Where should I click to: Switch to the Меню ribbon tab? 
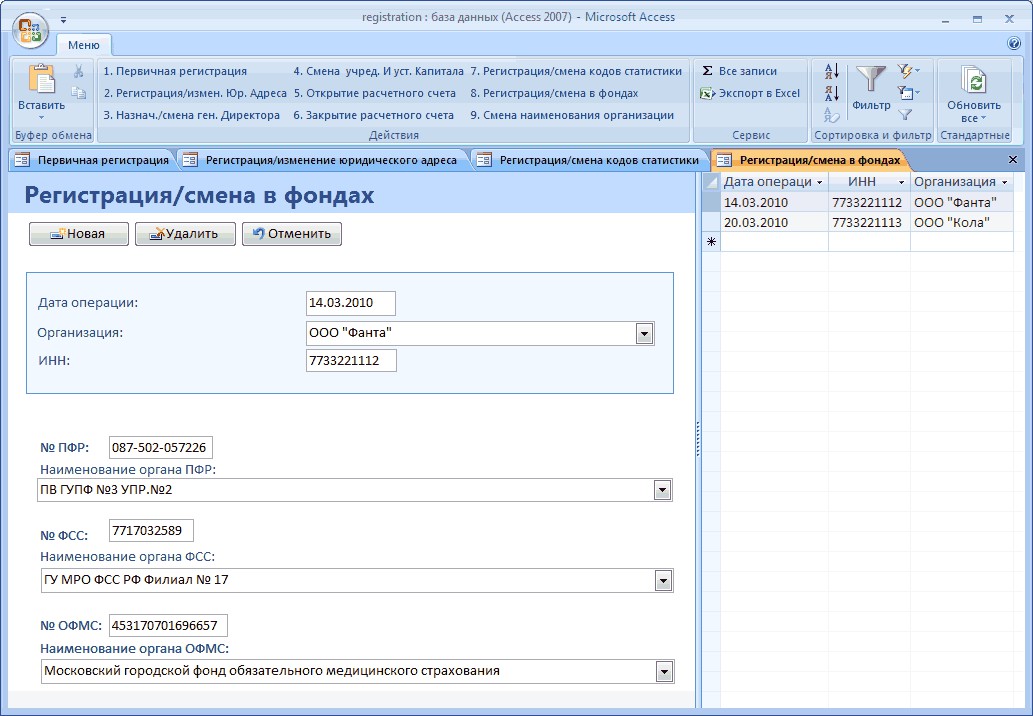tap(84, 45)
